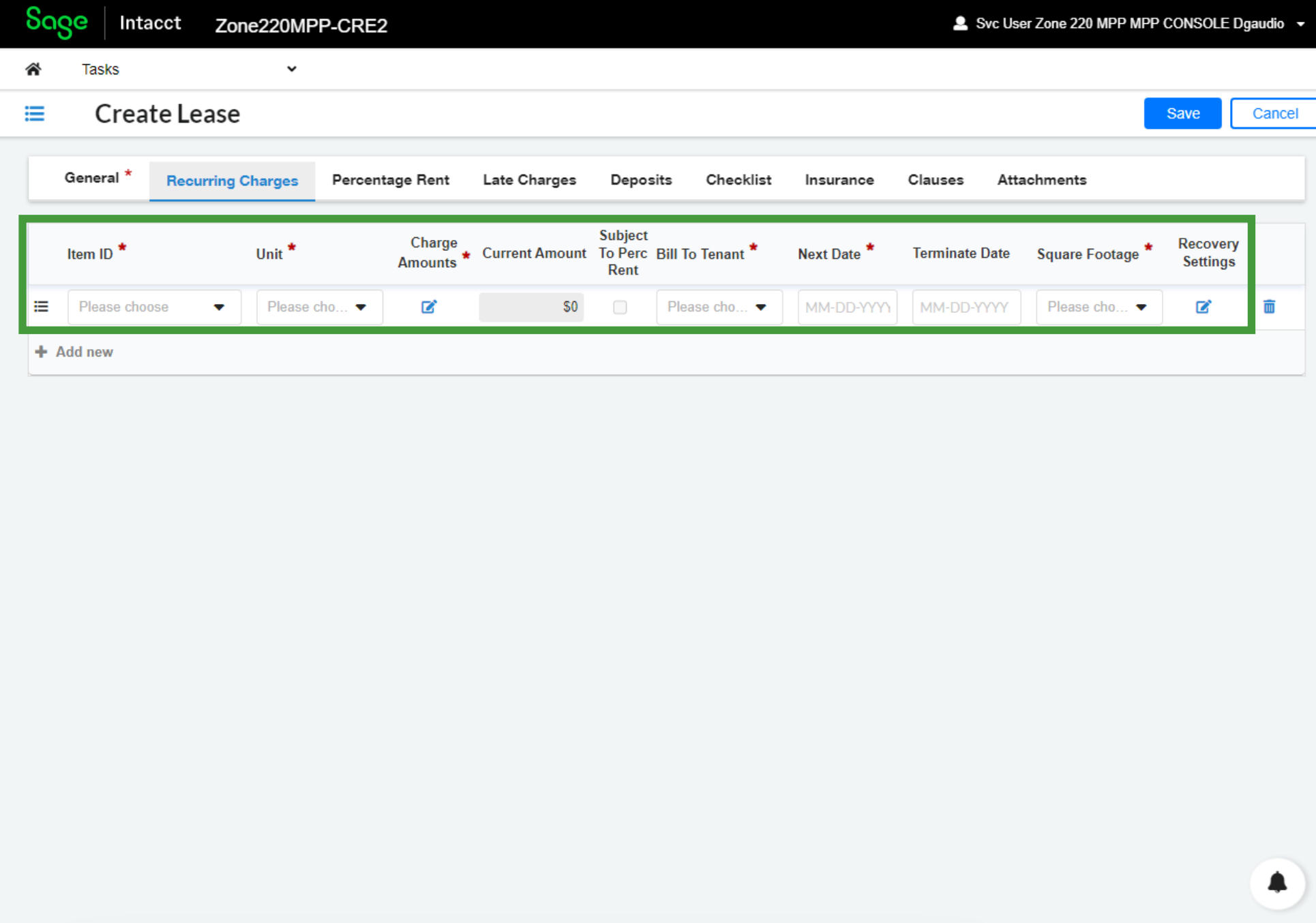
Task: Open Recovery Settings edit icon
Action: click(x=1203, y=307)
